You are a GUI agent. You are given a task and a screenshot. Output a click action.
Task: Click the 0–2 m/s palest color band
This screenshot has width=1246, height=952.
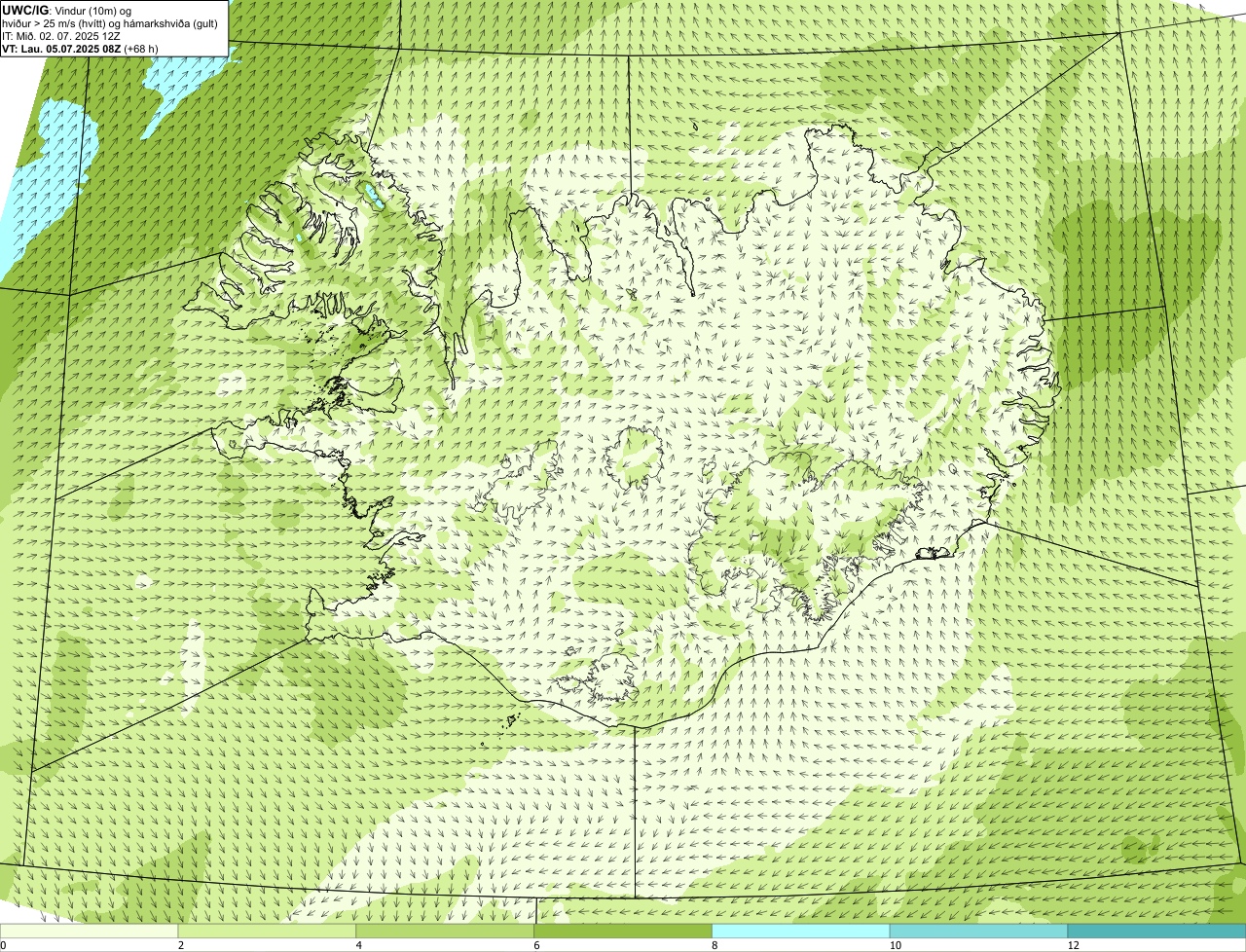pos(89,931)
